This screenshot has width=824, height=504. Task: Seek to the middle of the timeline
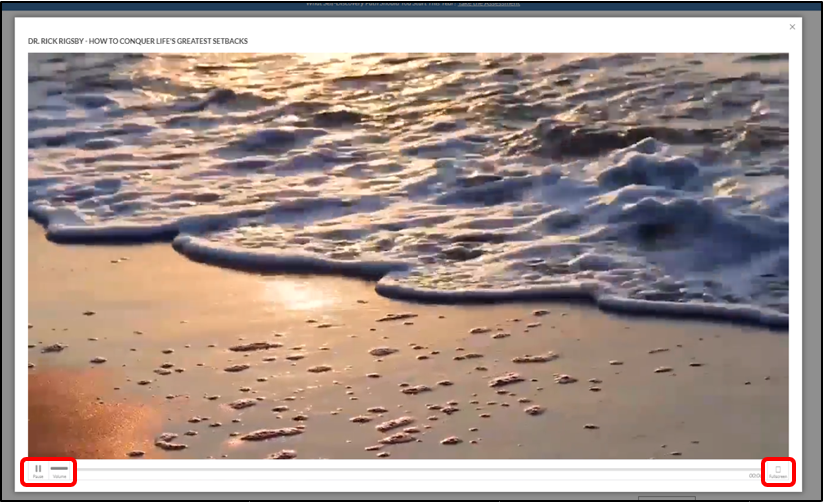412,469
